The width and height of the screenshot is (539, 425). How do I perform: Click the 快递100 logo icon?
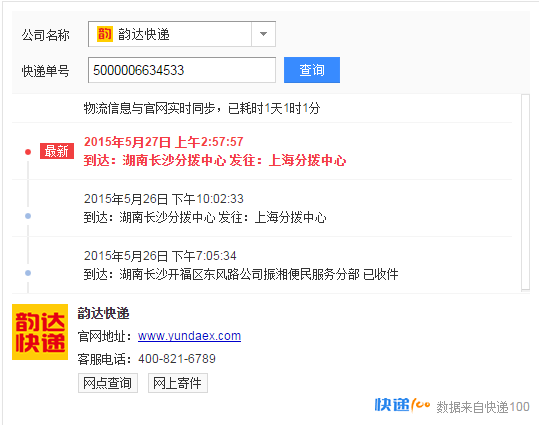(x=402, y=405)
